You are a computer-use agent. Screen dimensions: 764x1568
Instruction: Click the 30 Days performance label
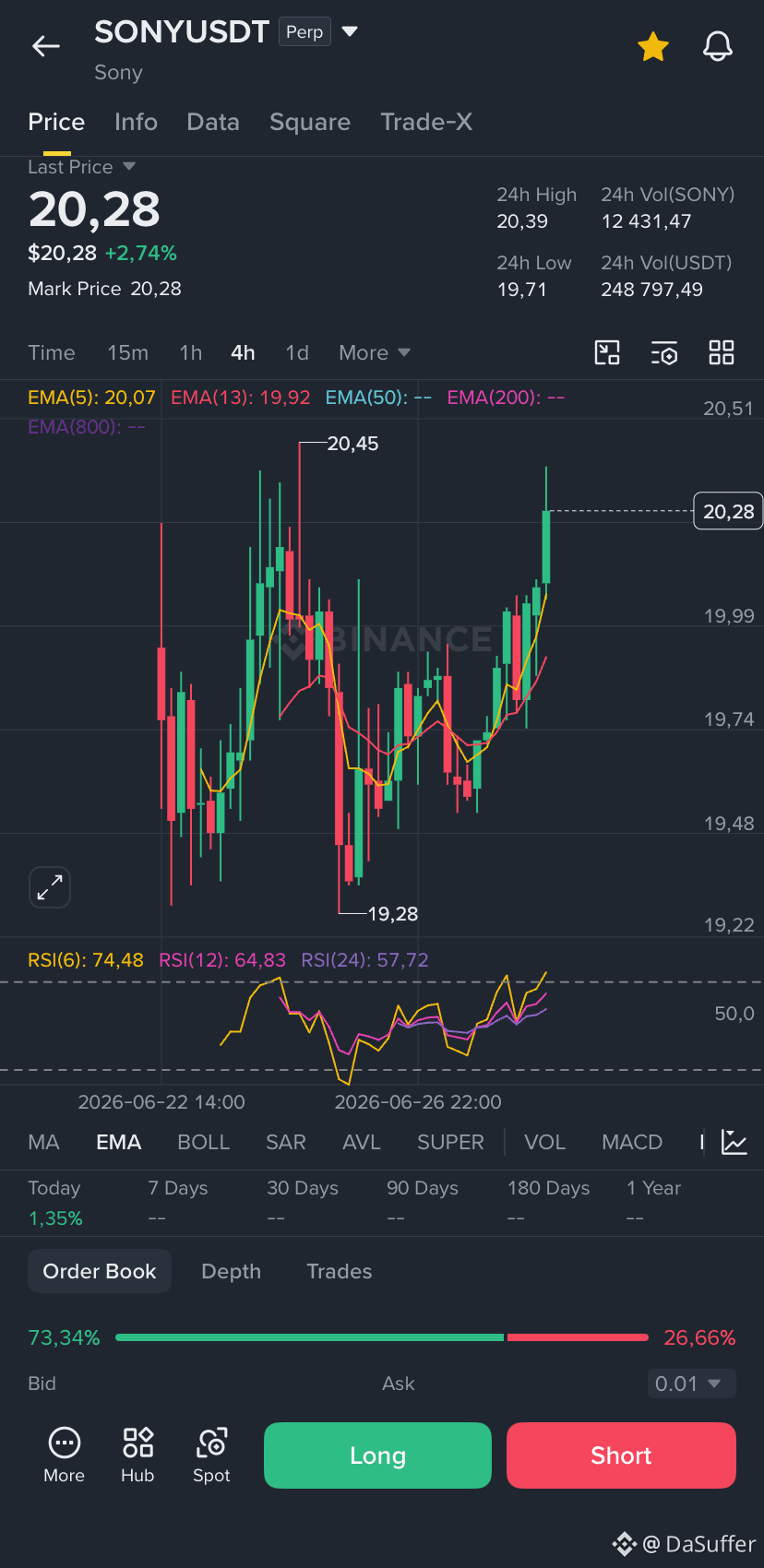tap(303, 1188)
